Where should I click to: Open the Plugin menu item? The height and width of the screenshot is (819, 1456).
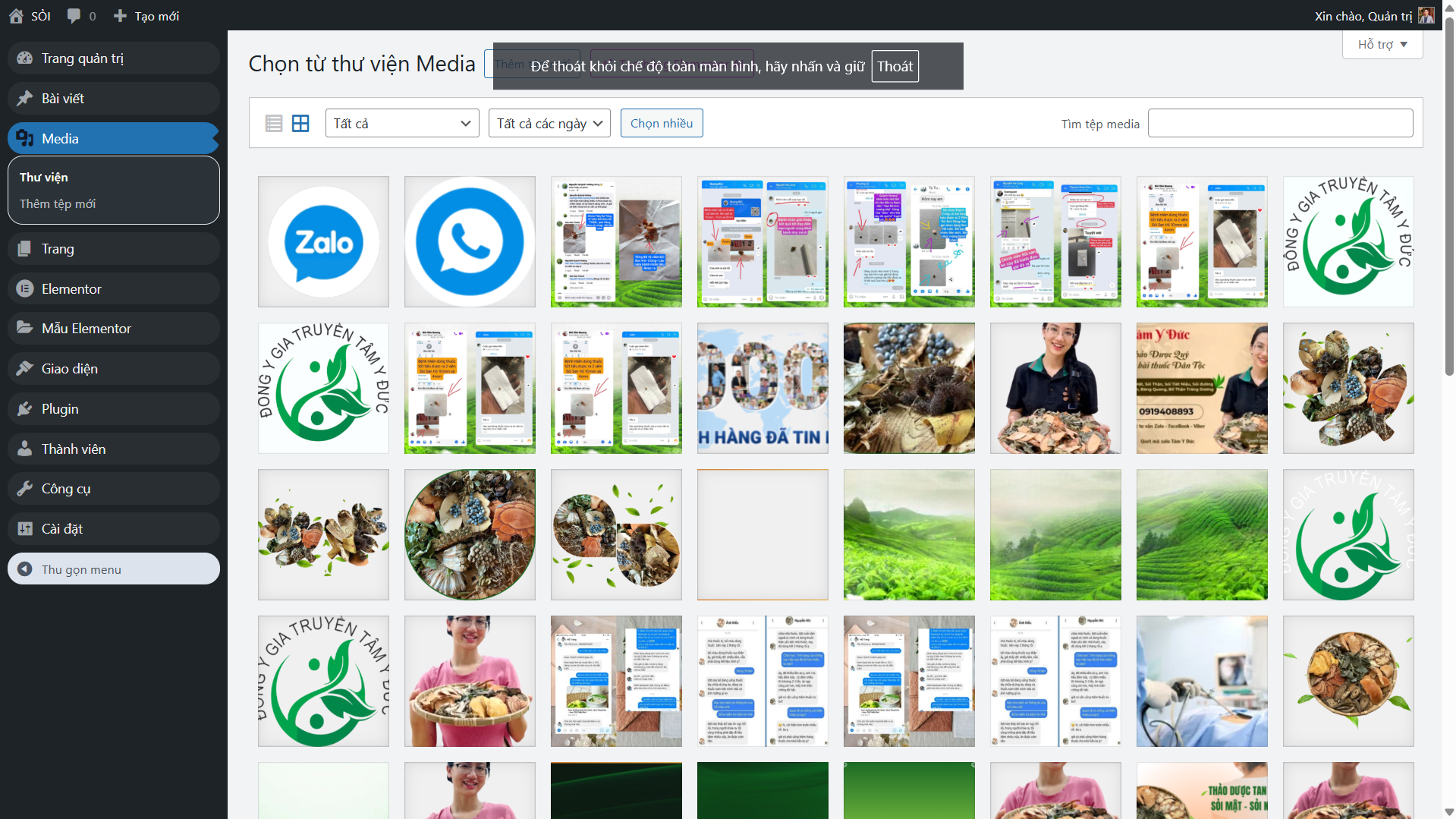pyautogui.click(x=114, y=409)
